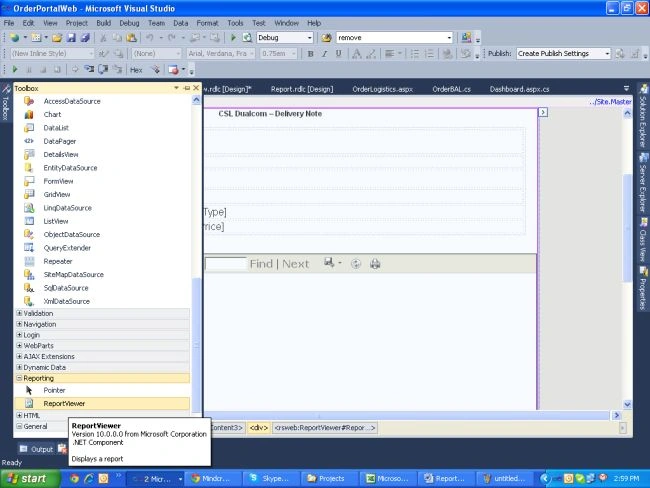Click the ReportViewer print icon

coord(375,264)
